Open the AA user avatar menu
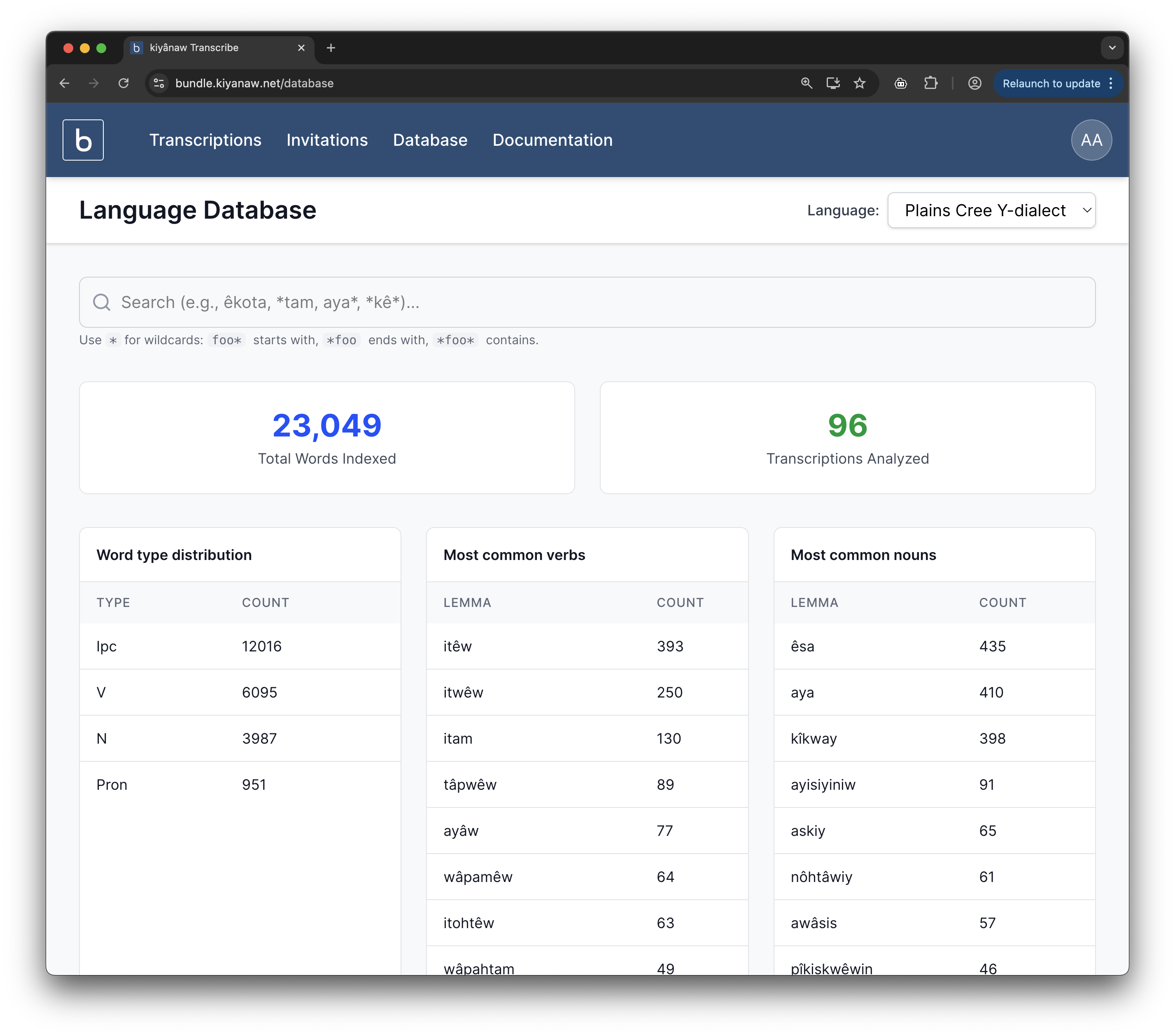Image resolution: width=1175 pixels, height=1036 pixels. pyautogui.click(x=1091, y=139)
